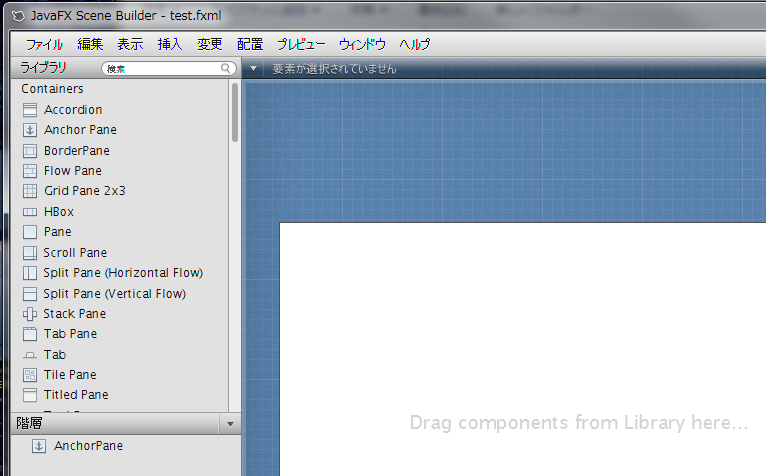
Task: Click the Split Pane (Horizontal Flow) icon
Action: tap(30, 273)
